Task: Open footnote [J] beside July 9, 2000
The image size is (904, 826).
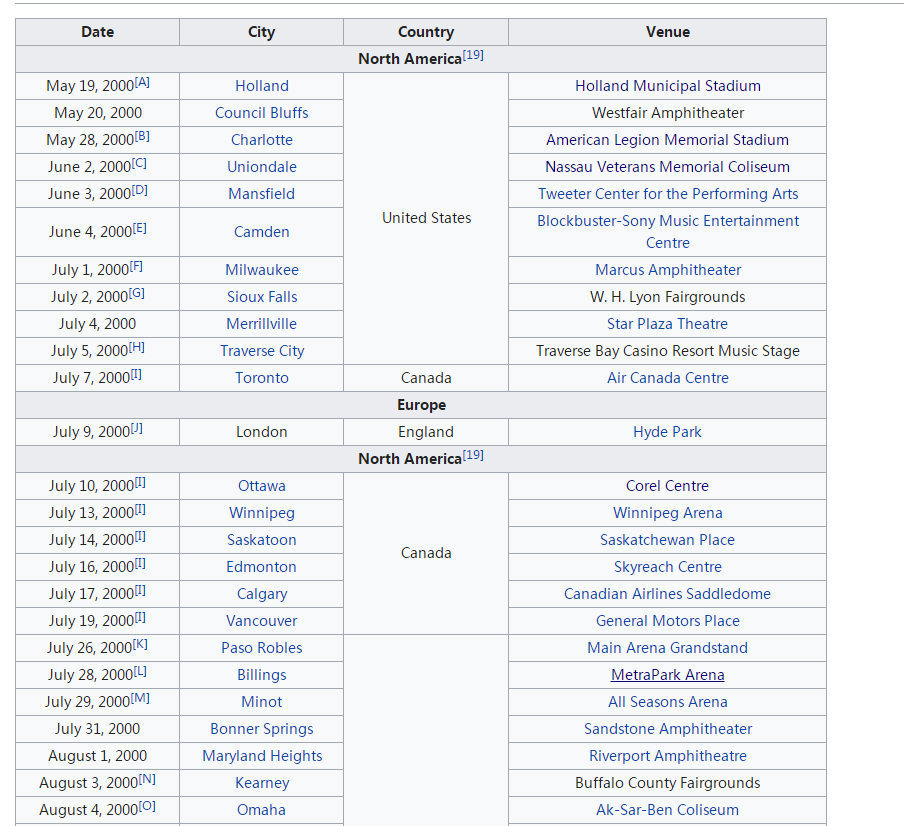Action: 137,429
